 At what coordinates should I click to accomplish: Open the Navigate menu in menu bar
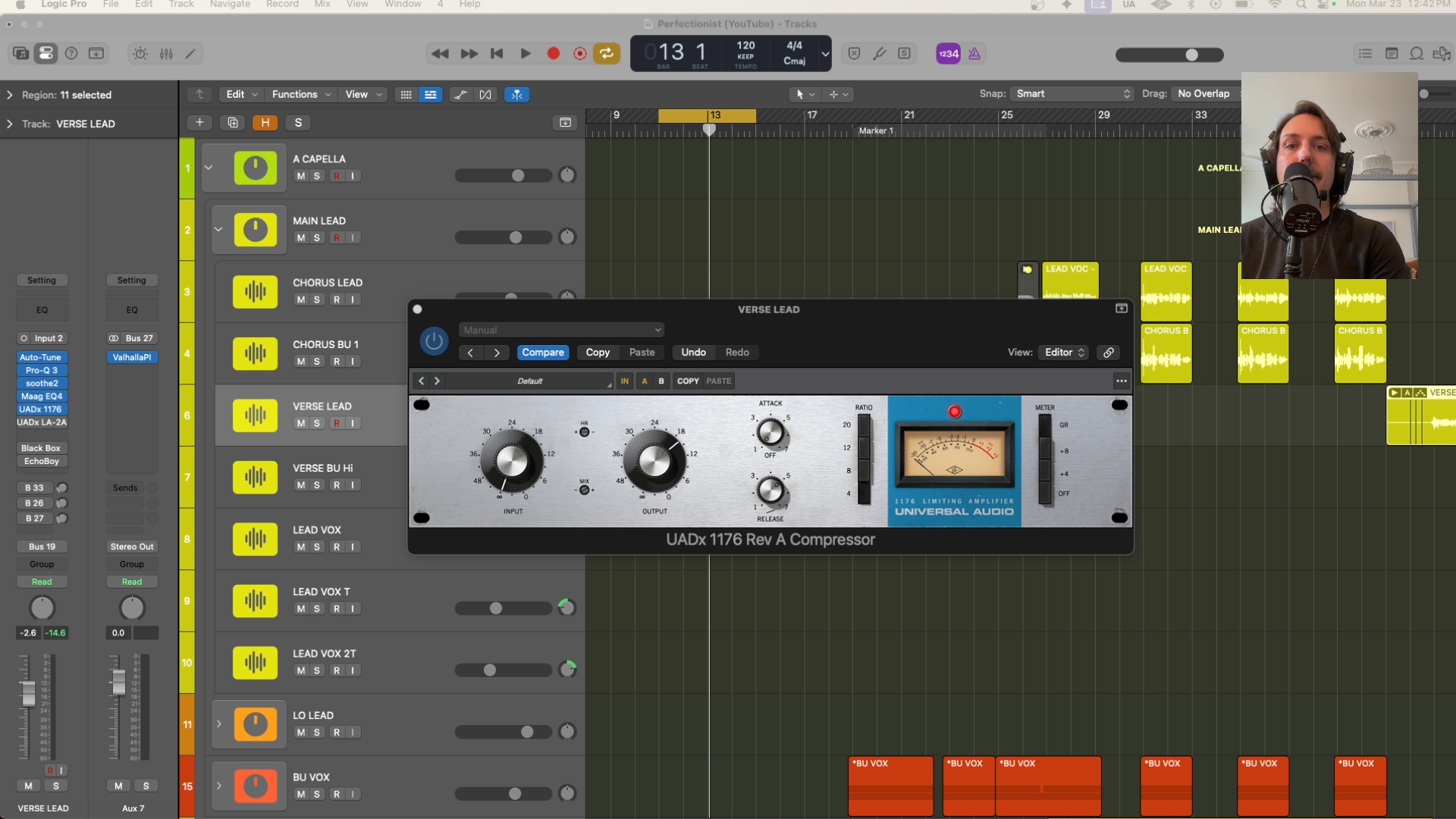click(230, 5)
